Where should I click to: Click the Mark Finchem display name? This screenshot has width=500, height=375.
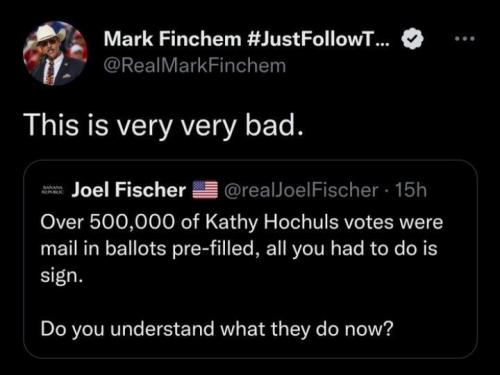172,38
